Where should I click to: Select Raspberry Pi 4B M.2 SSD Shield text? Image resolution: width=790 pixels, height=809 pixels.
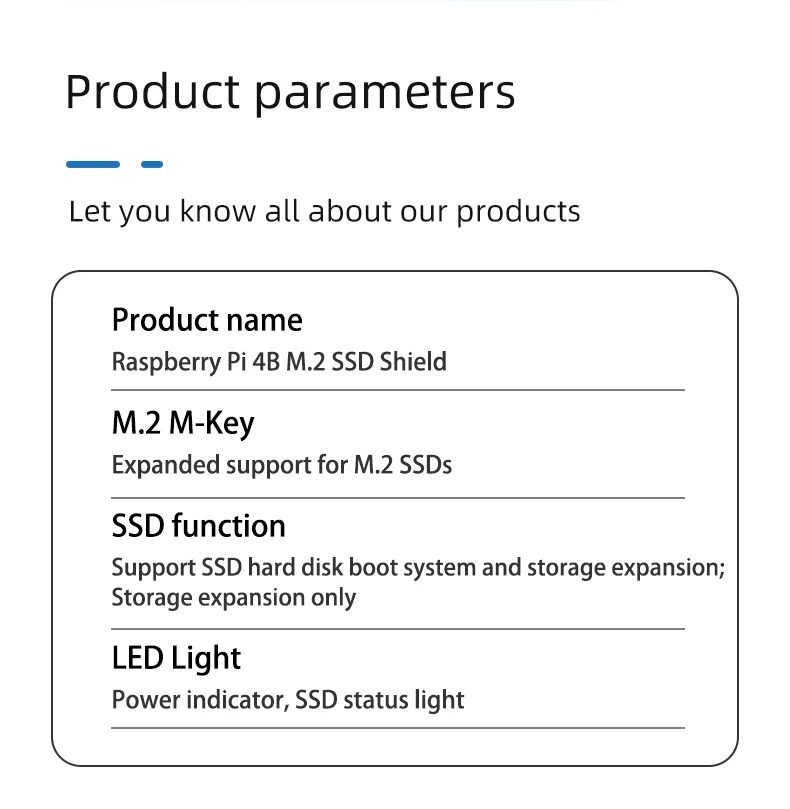click(279, 362)
